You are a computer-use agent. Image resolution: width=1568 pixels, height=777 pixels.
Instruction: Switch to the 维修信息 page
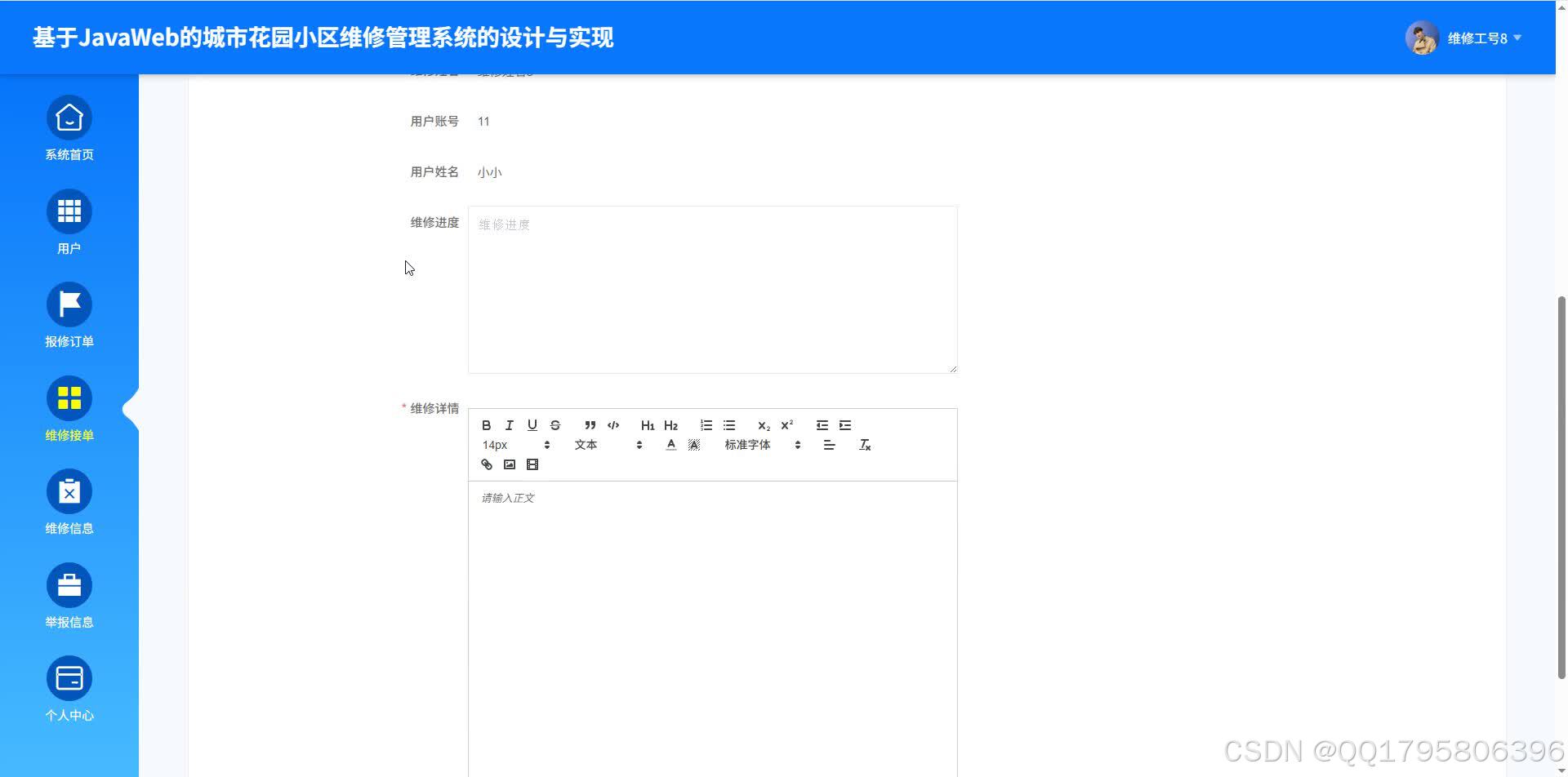pyautogui.click(x=69, y=503)
